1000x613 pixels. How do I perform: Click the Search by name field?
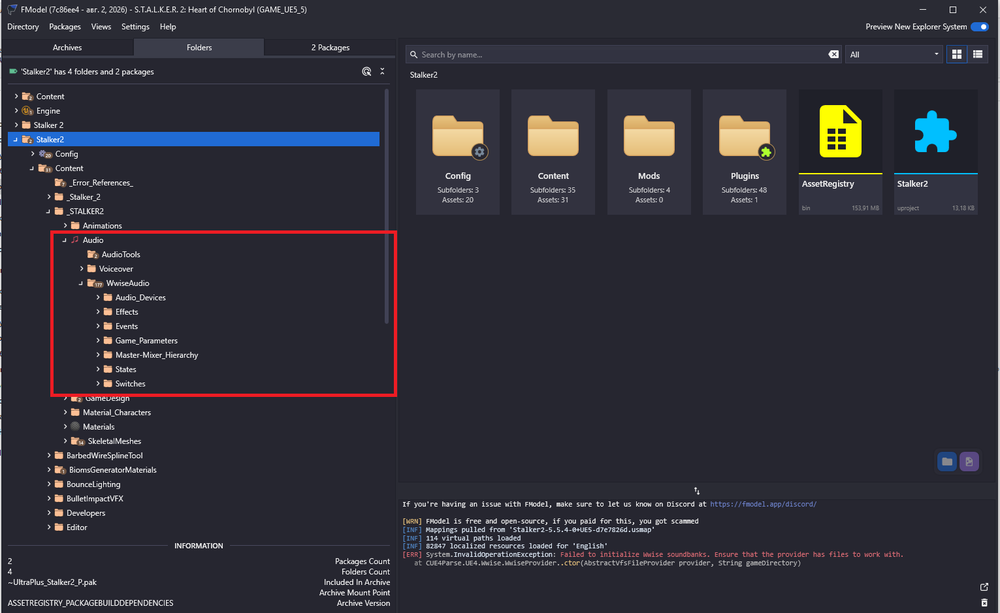(623, 54)
